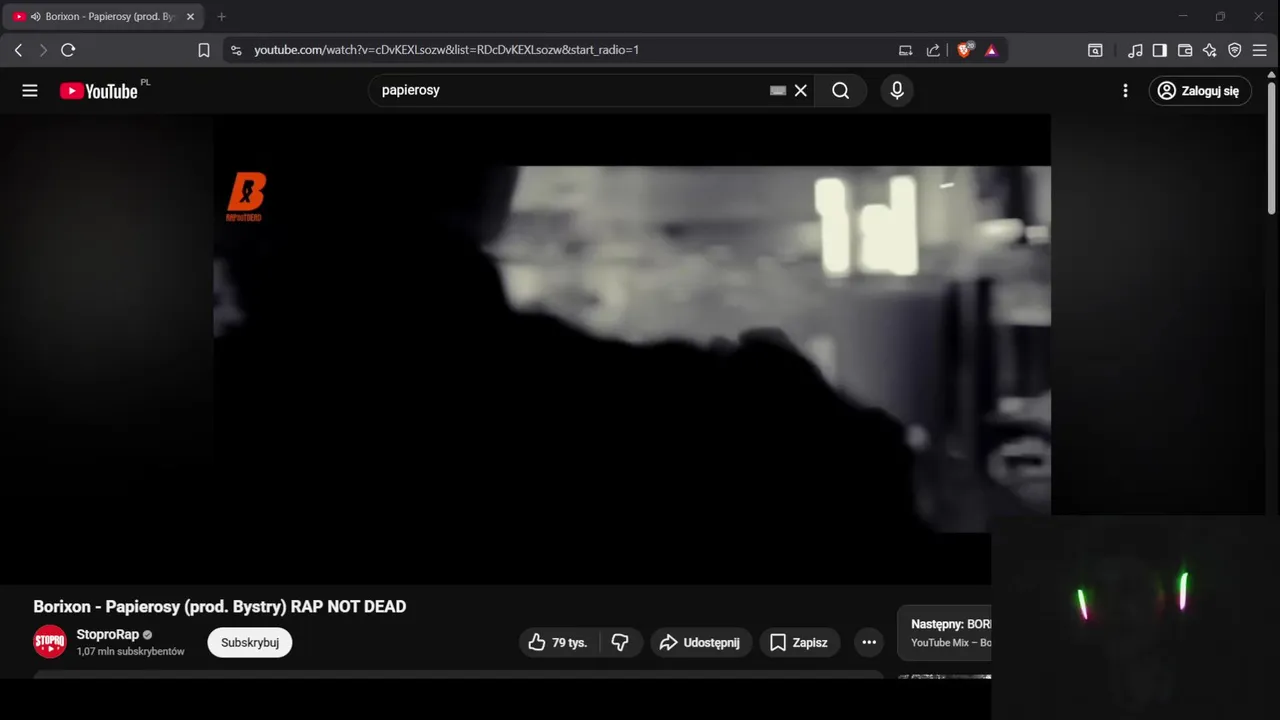Select the Borixon - Papierosy browser tab
Screen dimensions: 1280x720
point(105,16)
